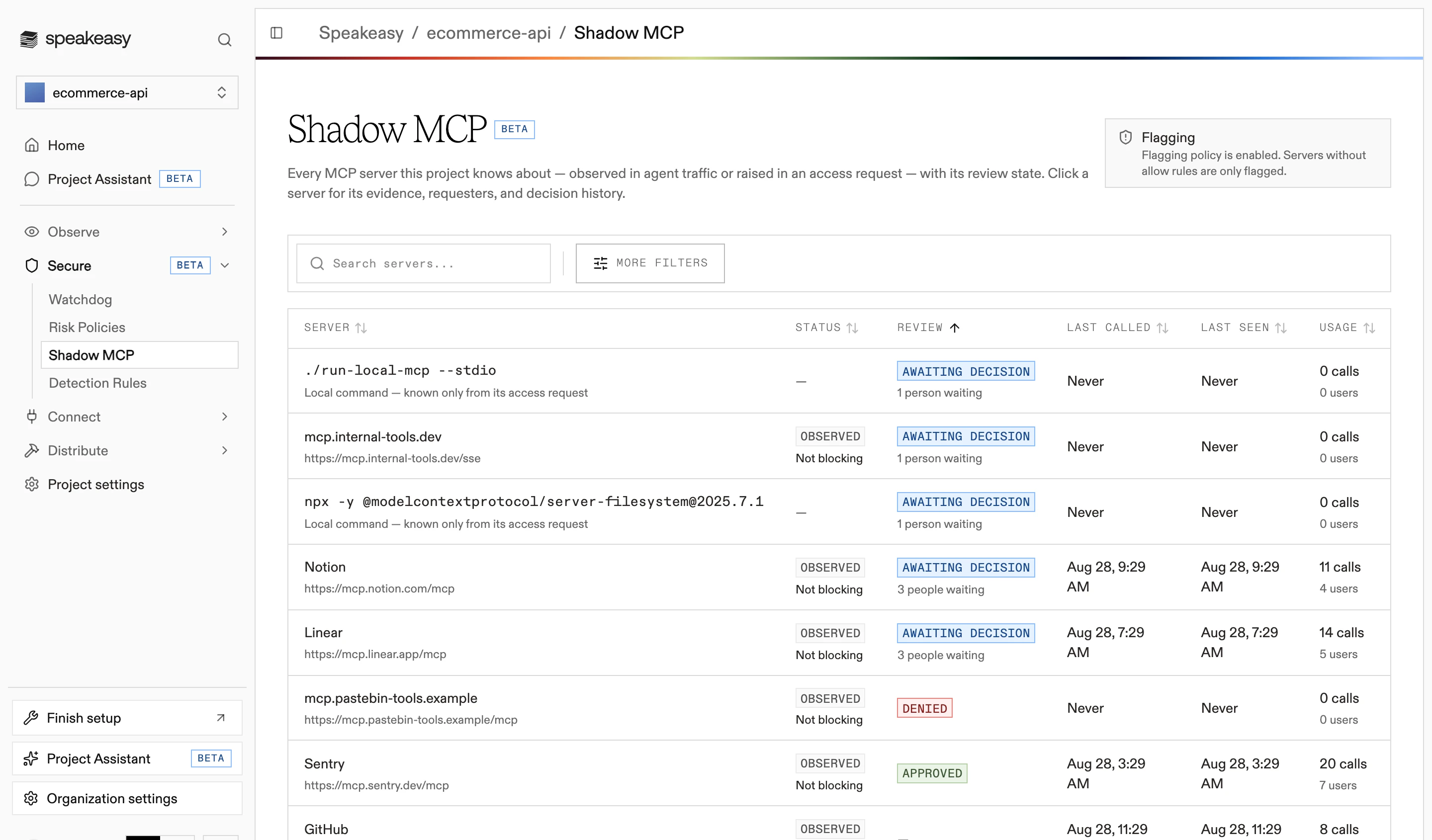Click the APPROVED badge on Sentry
The height and width of the screenshot is (840, 1432).
click(932, 773)
